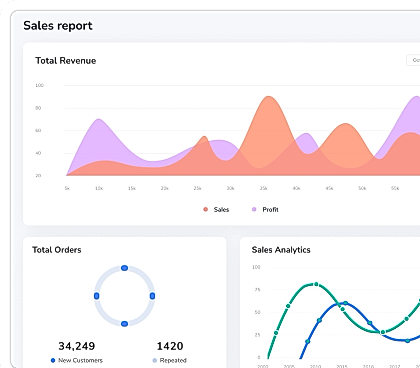Click the 'Repeated' label
The width and height of the screenshot is (420, 368).
coord(173,360)
